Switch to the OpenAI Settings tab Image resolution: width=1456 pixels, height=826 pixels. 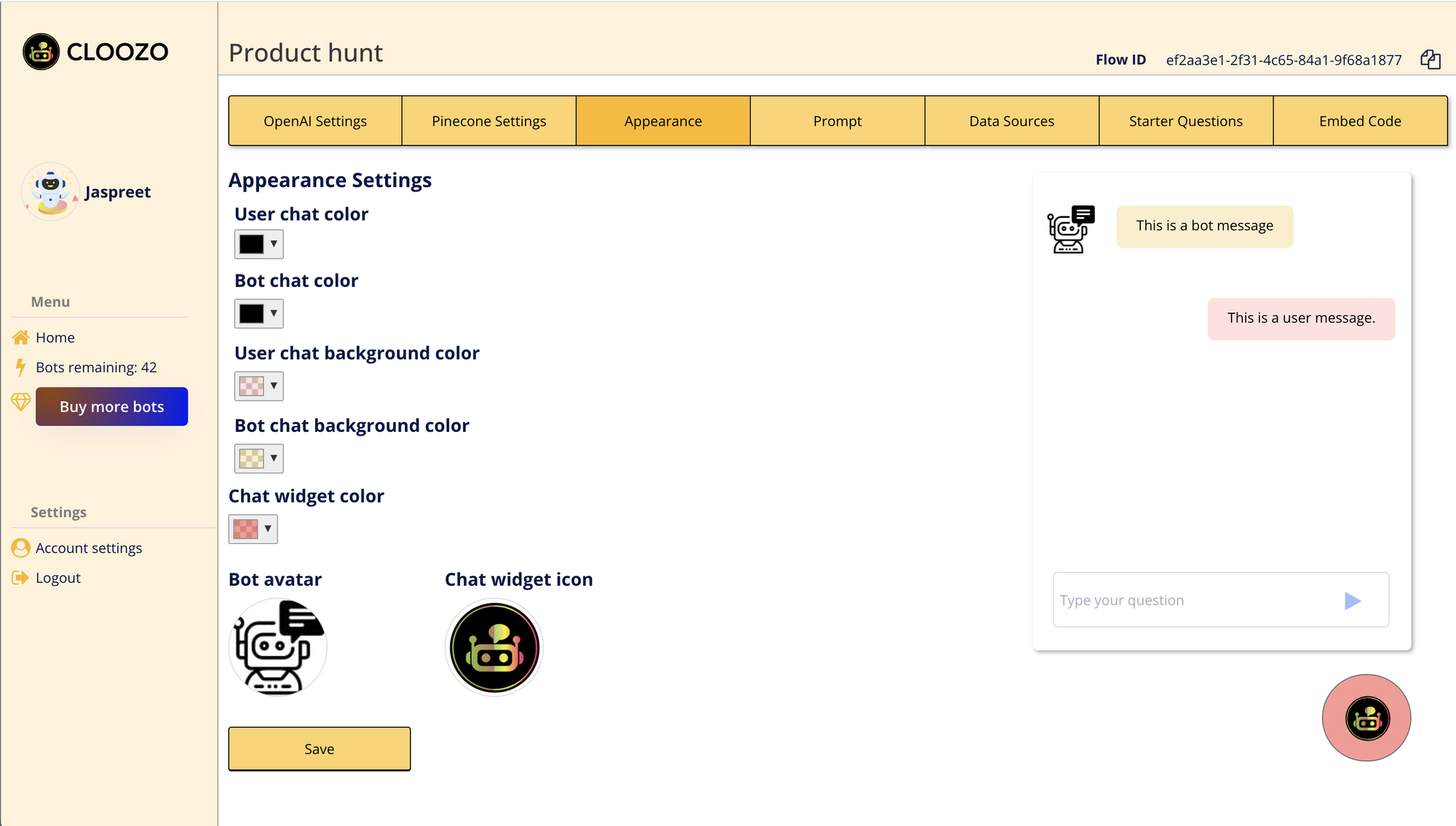[315, 121]
